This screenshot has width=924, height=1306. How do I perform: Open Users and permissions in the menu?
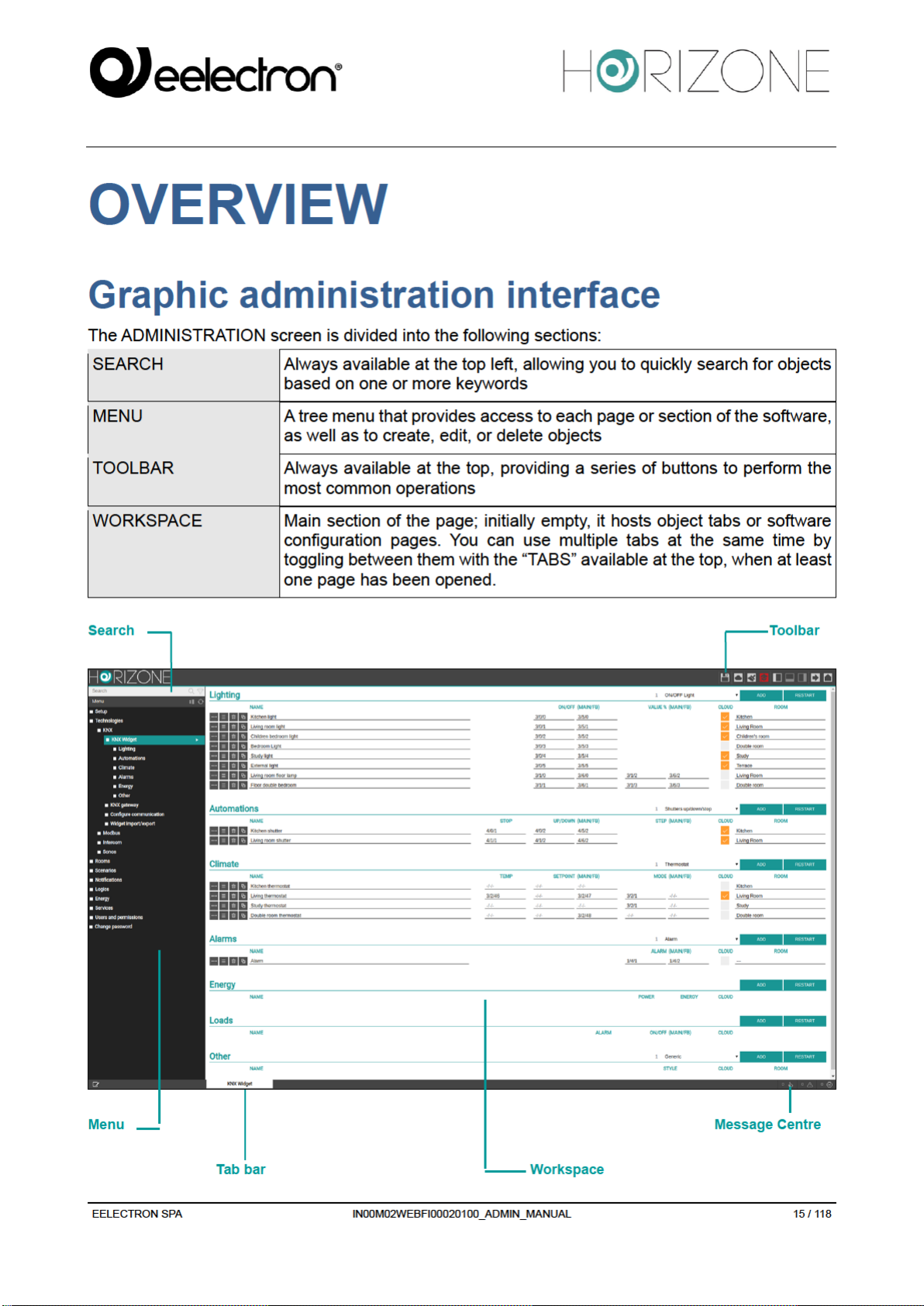pos(119,917)
